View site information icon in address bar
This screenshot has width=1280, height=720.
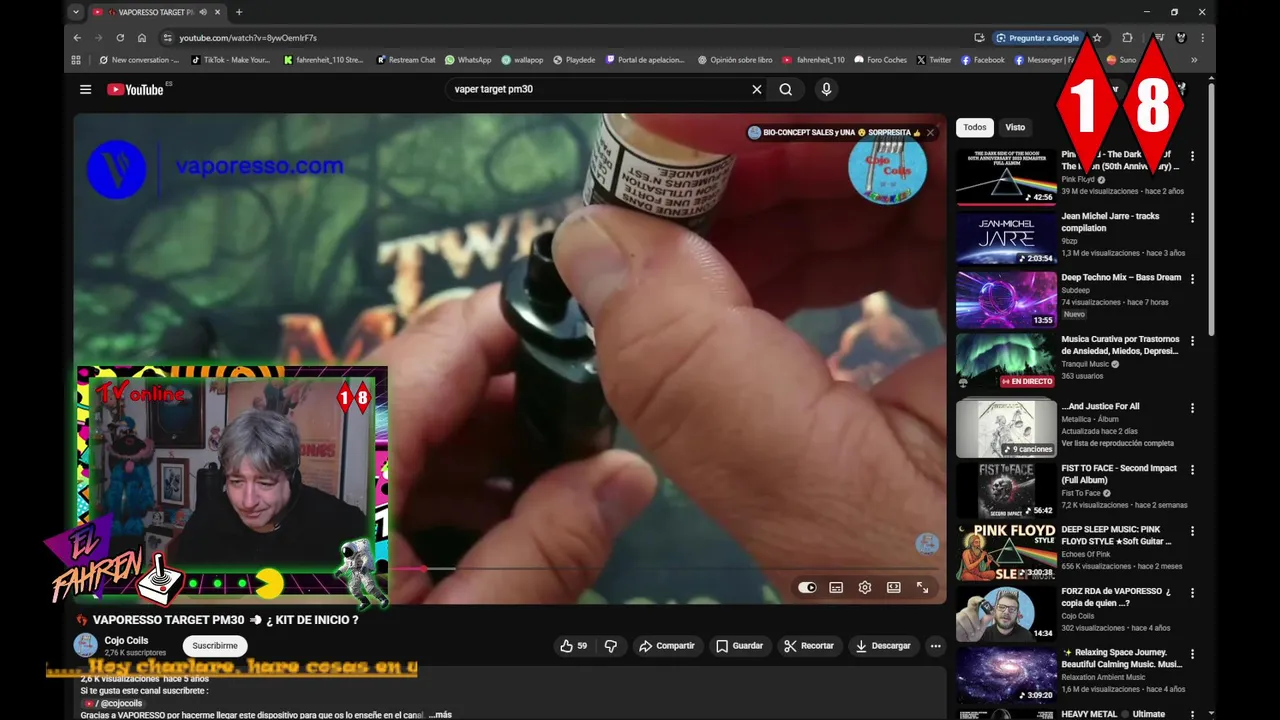pyautogui.click(x=167, y=38)
